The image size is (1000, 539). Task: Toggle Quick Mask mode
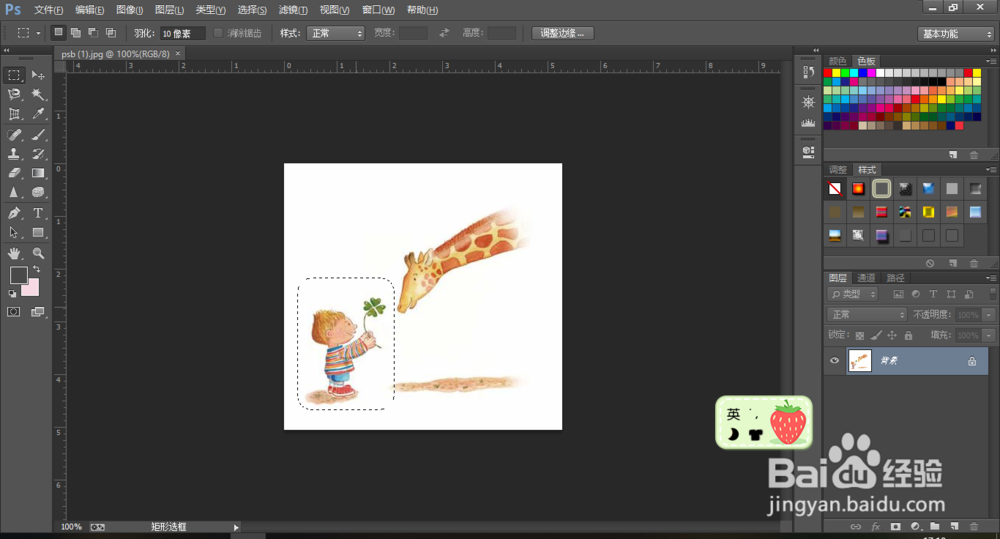(x=13, y=312)
